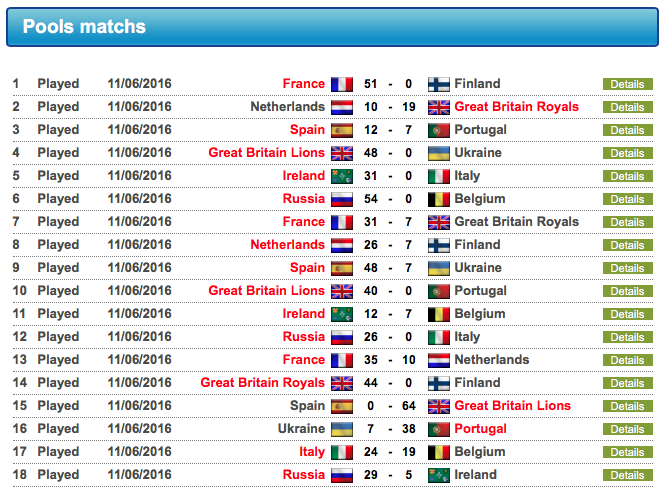
Task: Click Portugal flag icon in match 3
Action: [x=438, y=130]
